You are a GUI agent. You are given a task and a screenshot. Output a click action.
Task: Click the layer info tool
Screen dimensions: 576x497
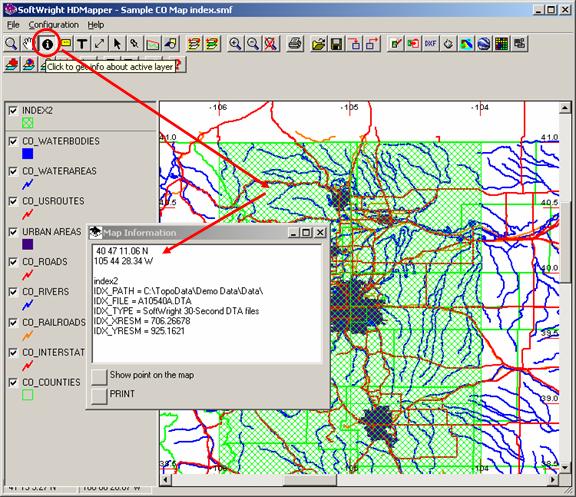pyautogui.click(x=47, y=44)
